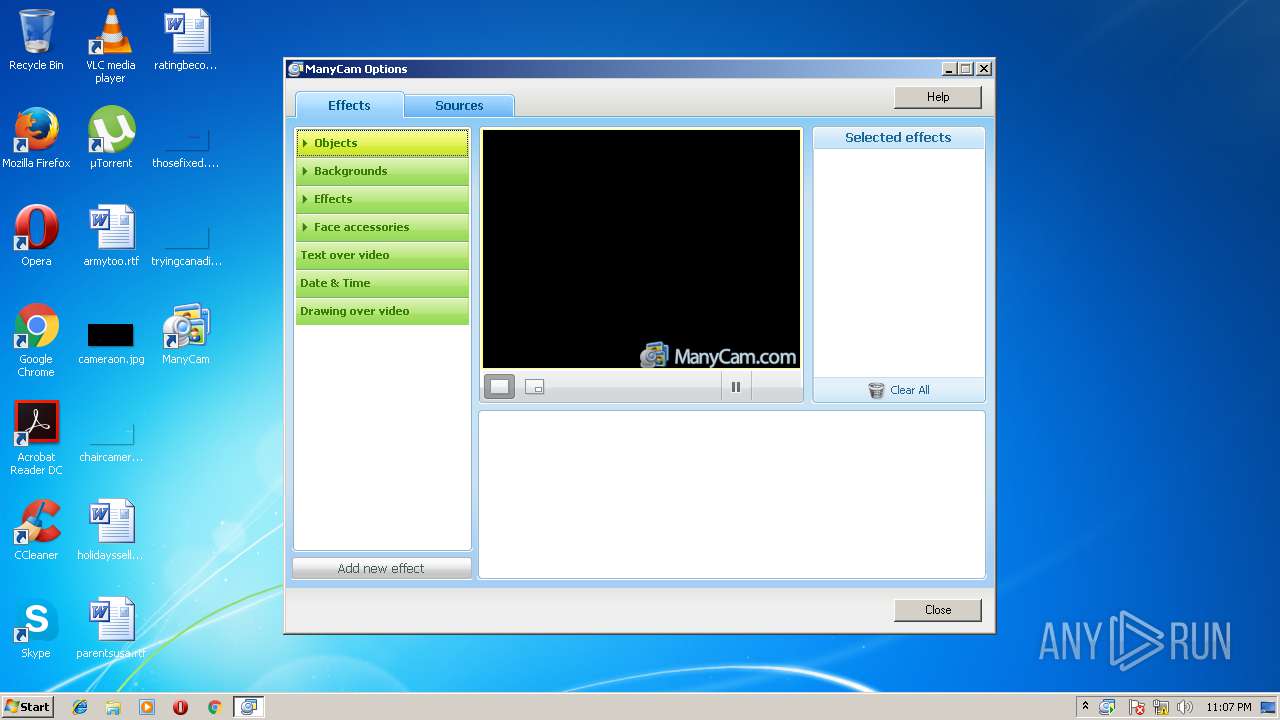
Task: Launch Mozilla Firefox from desktop
Action: click(x=36, y=138)
